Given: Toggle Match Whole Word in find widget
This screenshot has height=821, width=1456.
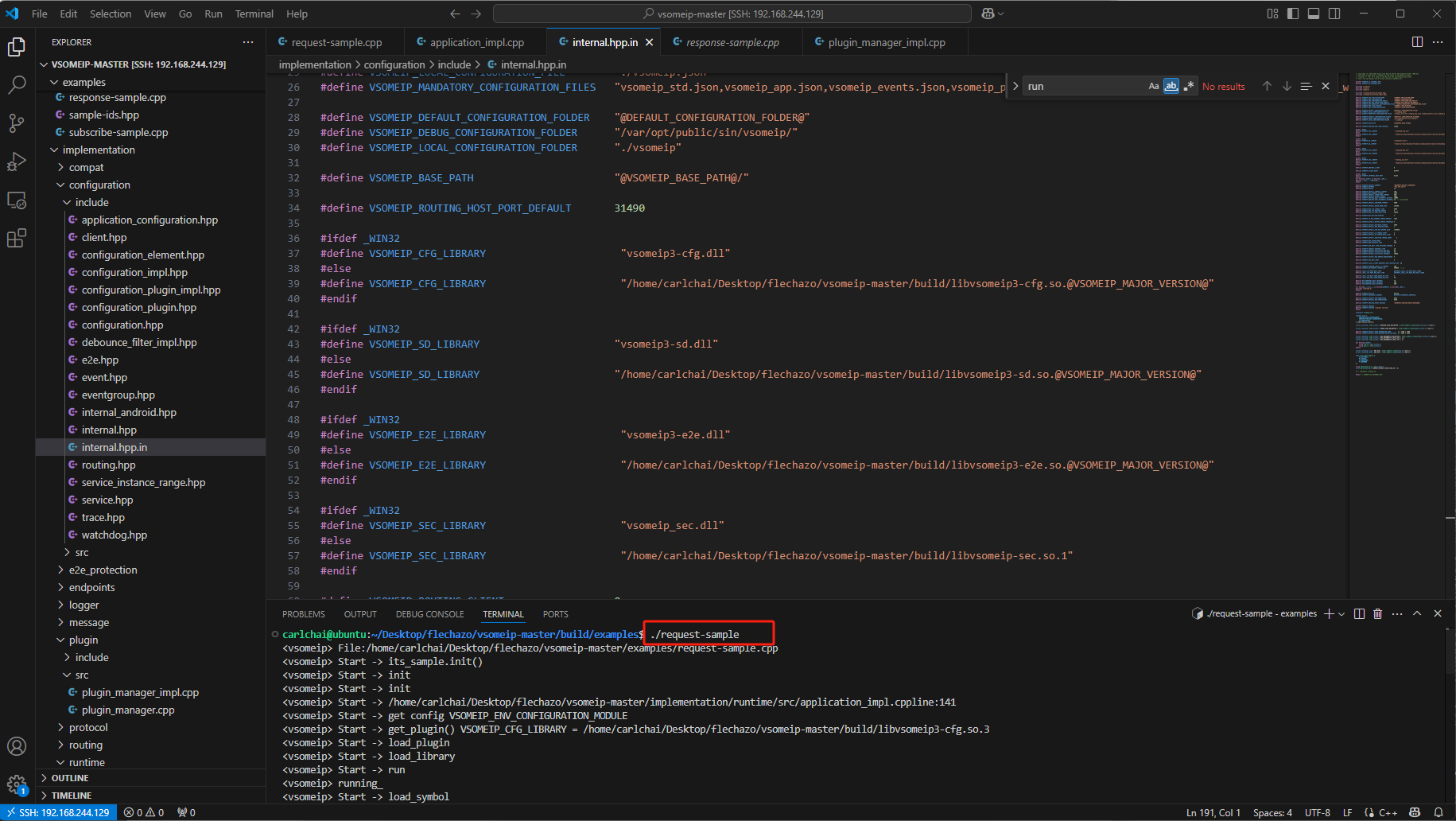Looking at the screenshot, I should coord(1171,86).
